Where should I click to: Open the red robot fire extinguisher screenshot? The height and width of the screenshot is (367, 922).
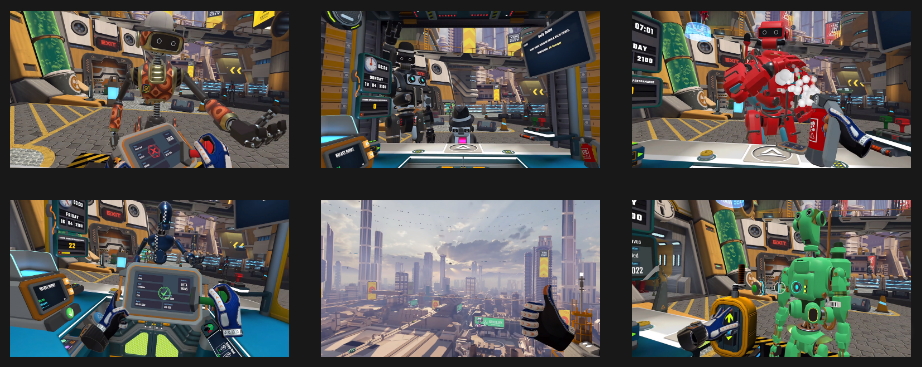point(771,89)
